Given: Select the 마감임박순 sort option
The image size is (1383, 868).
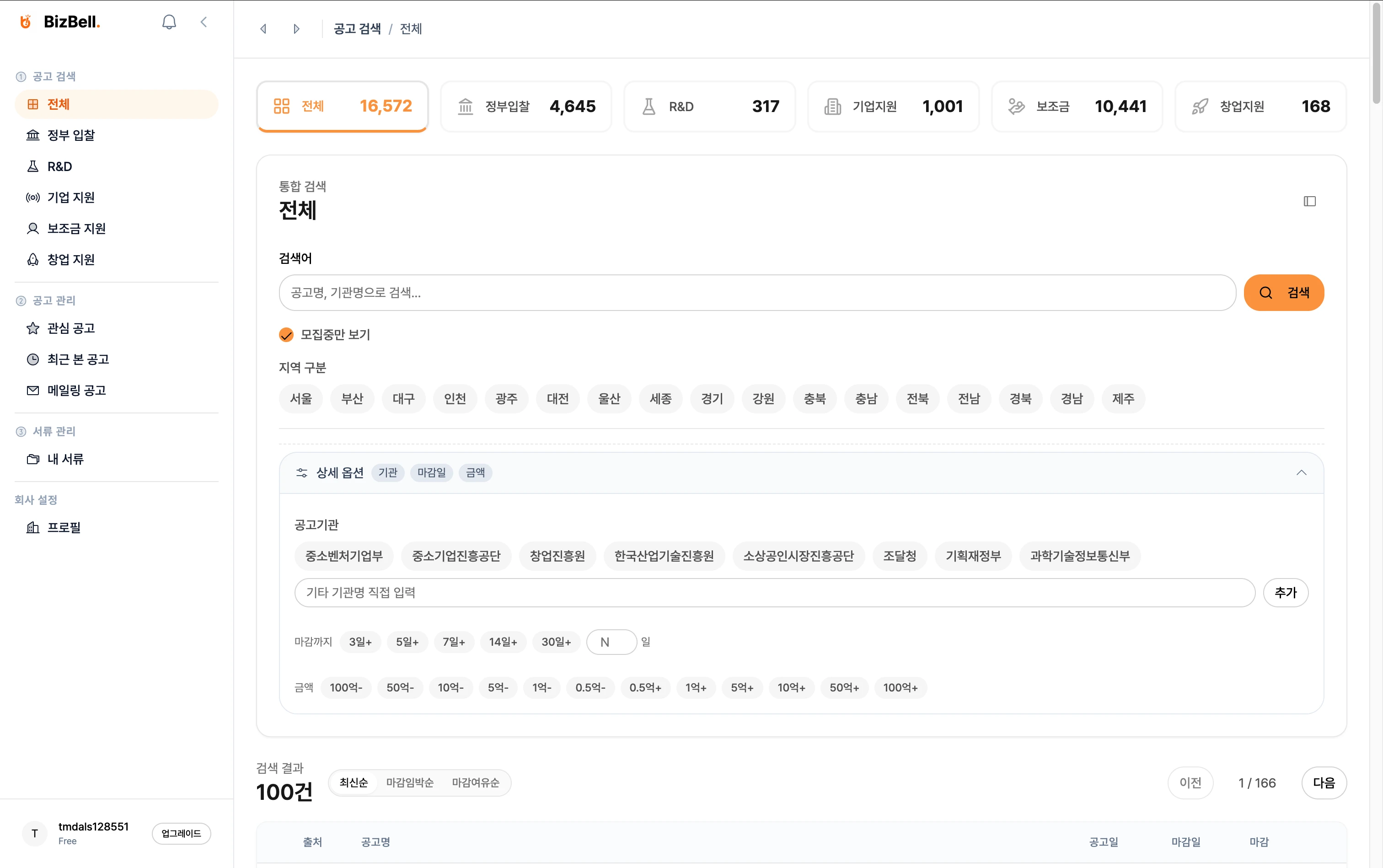Looking at the screenshot, I should point(409,782).
